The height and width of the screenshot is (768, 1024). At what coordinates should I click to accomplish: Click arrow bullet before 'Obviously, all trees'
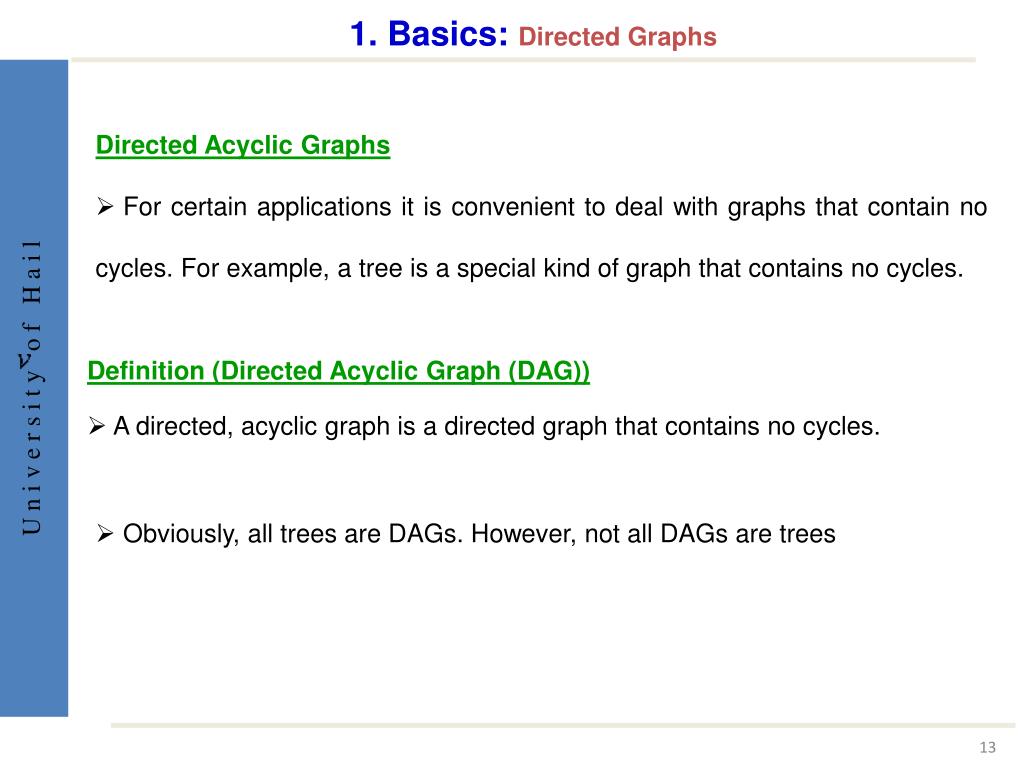tap(104, 534)
